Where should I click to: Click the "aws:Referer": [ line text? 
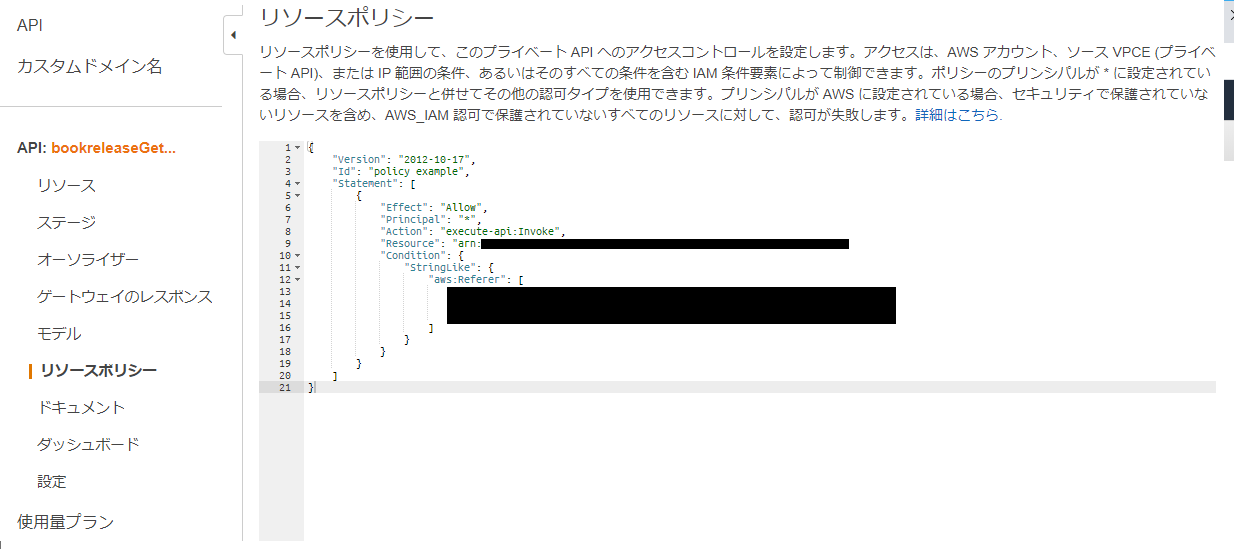click(x=477, y=279)
